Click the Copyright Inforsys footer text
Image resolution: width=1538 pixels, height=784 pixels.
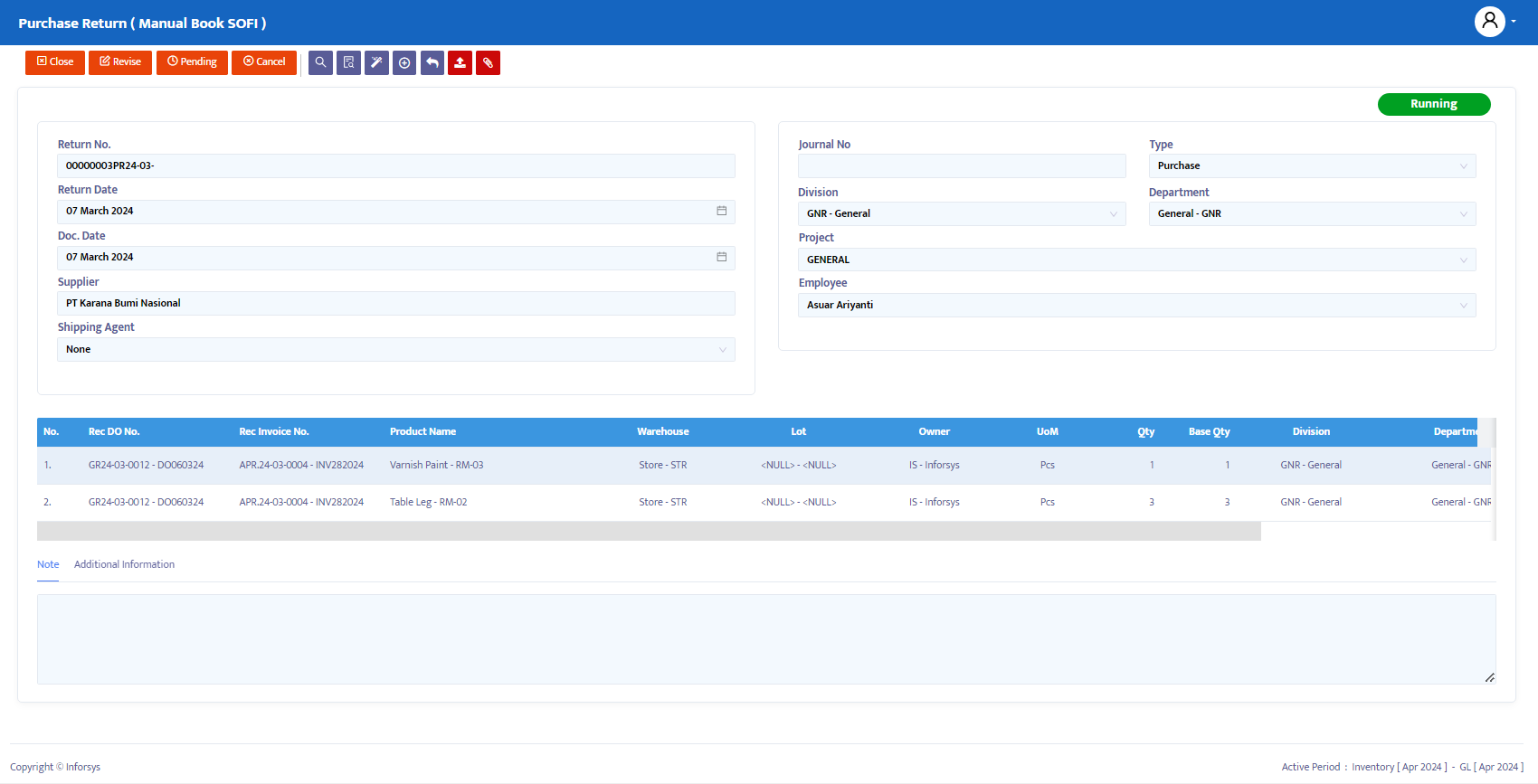click(55, 767)
